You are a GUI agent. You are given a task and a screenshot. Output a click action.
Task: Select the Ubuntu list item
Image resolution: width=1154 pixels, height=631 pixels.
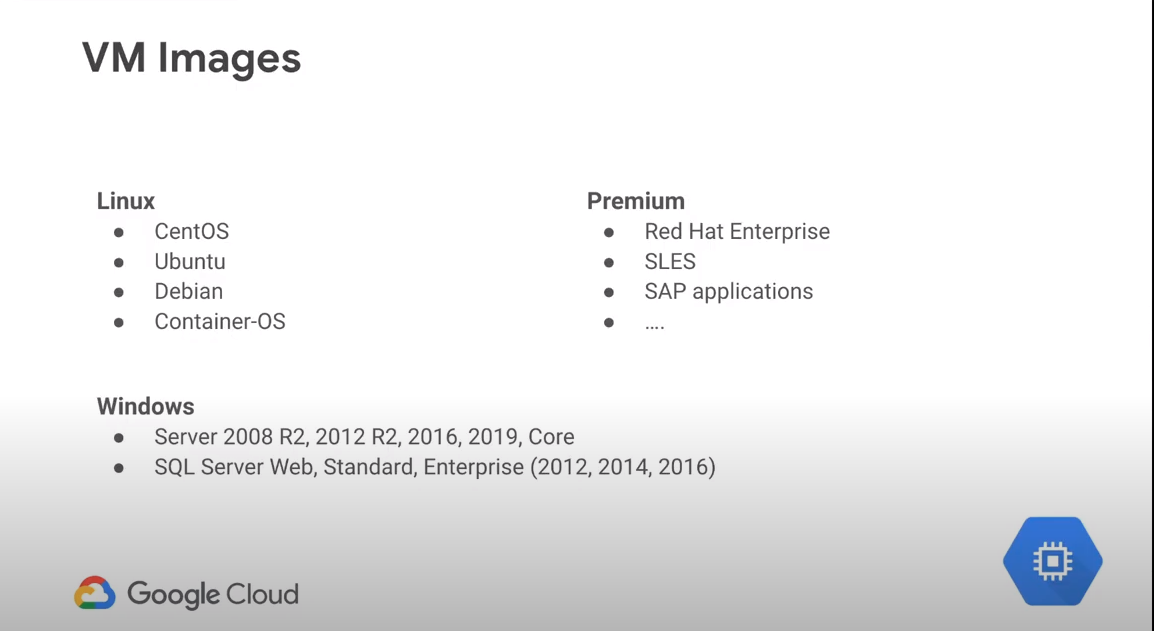click(189, 261)
